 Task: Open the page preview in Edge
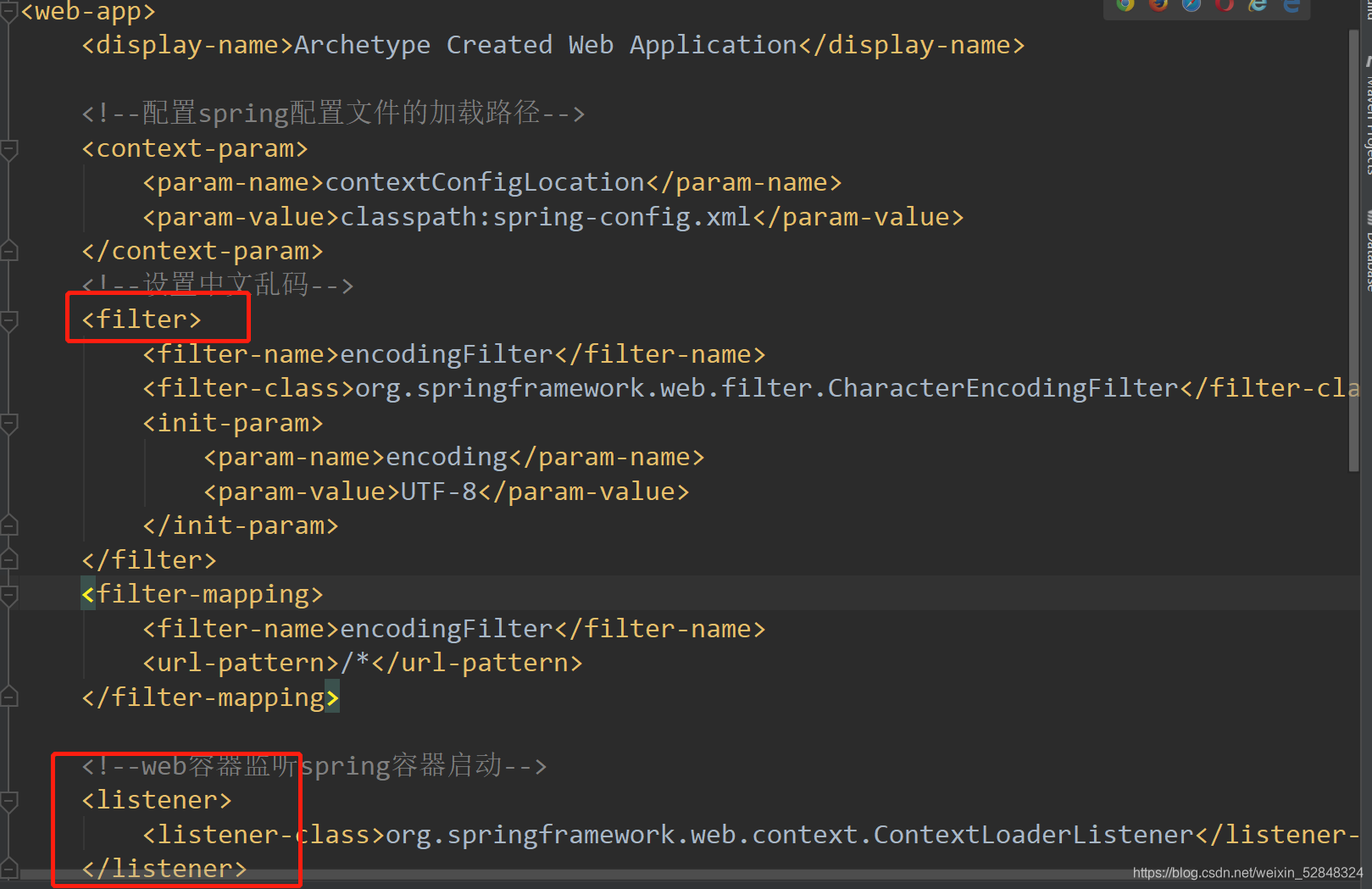coord(1291,4)
